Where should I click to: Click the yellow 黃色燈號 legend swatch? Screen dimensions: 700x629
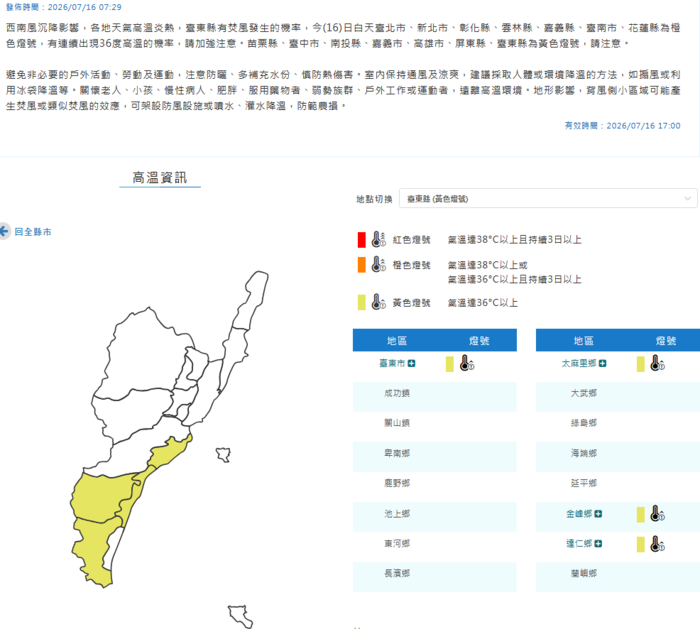click(362, 302)
